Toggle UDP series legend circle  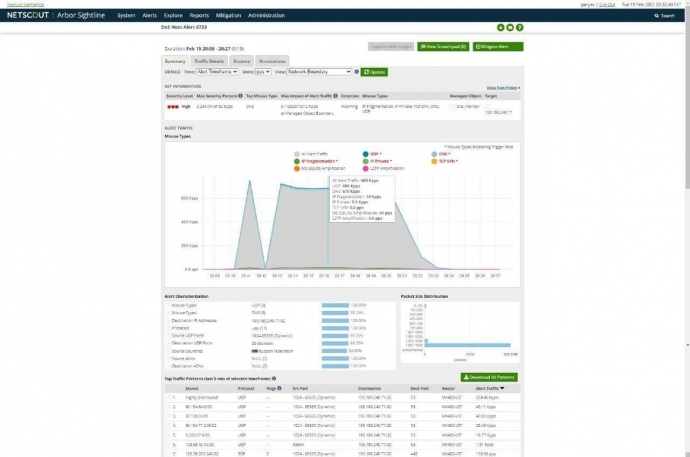(x=365, y=154)
